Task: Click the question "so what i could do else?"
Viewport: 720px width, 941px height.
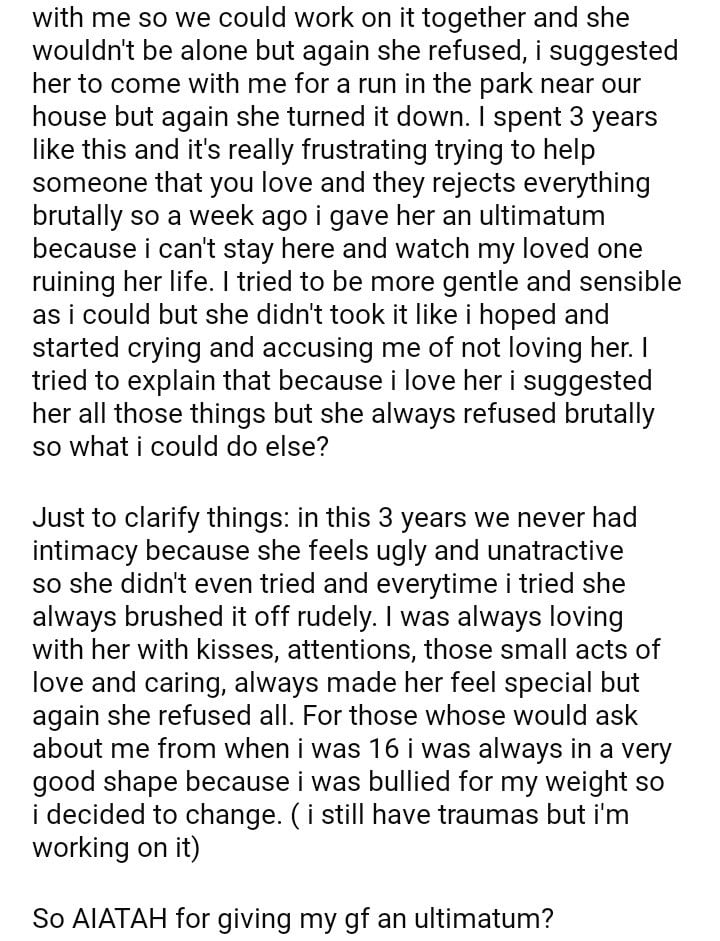Action: (180, 447)
